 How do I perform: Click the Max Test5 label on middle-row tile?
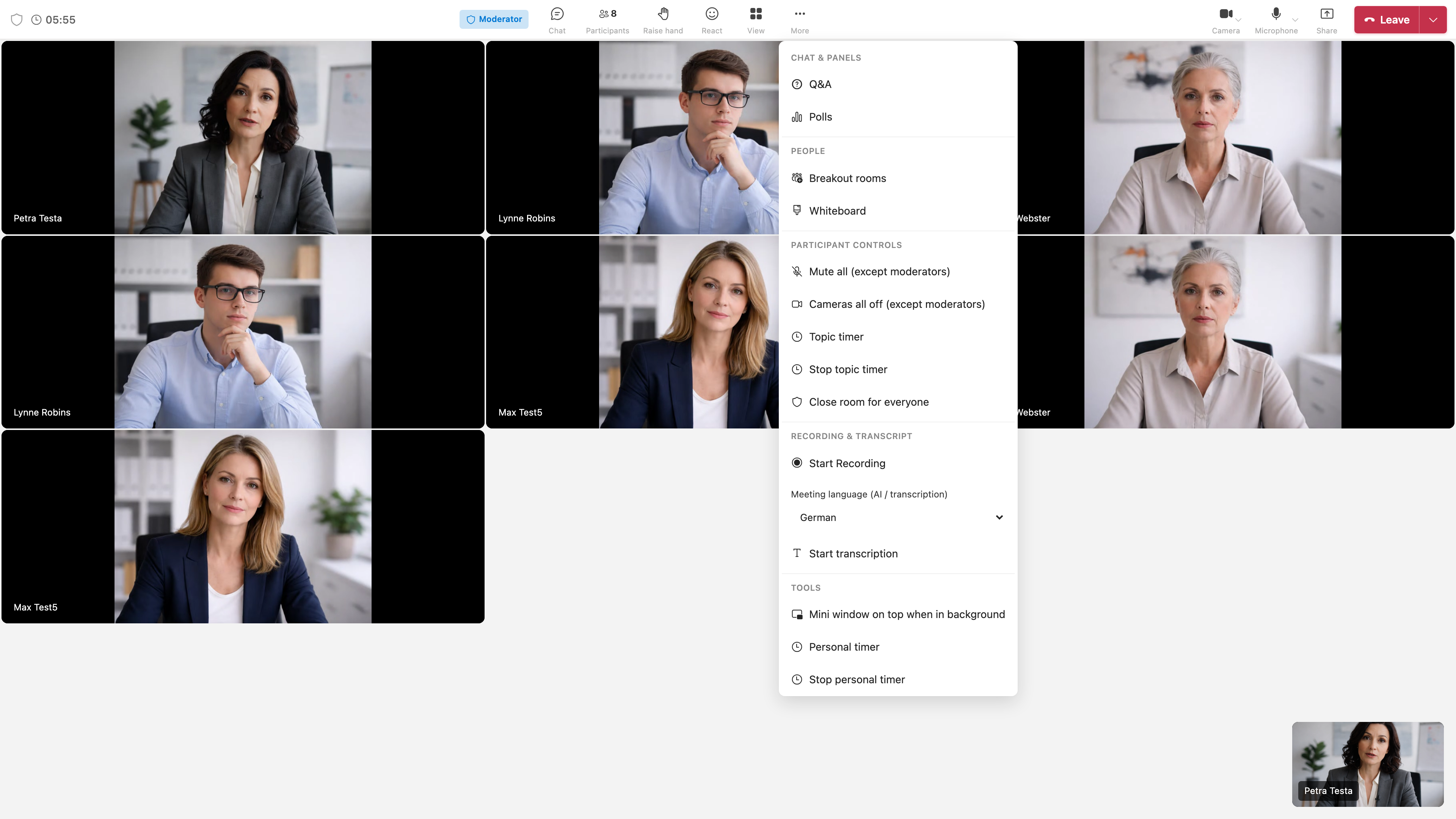click(520, 413)
